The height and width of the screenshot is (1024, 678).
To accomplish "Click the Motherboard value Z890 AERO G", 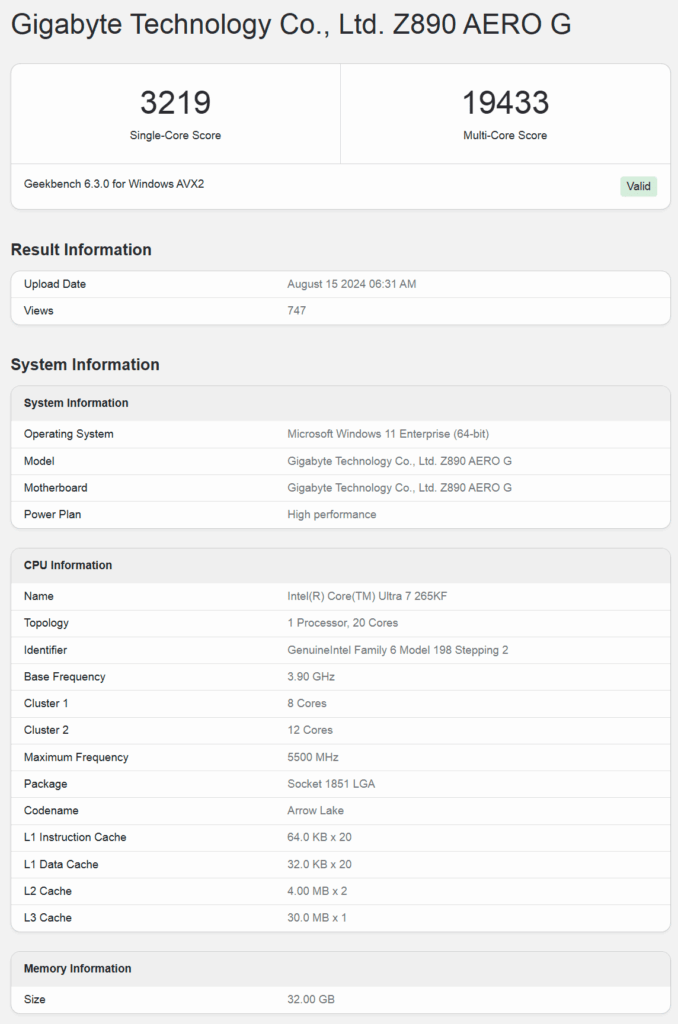I will coord(399,488).
